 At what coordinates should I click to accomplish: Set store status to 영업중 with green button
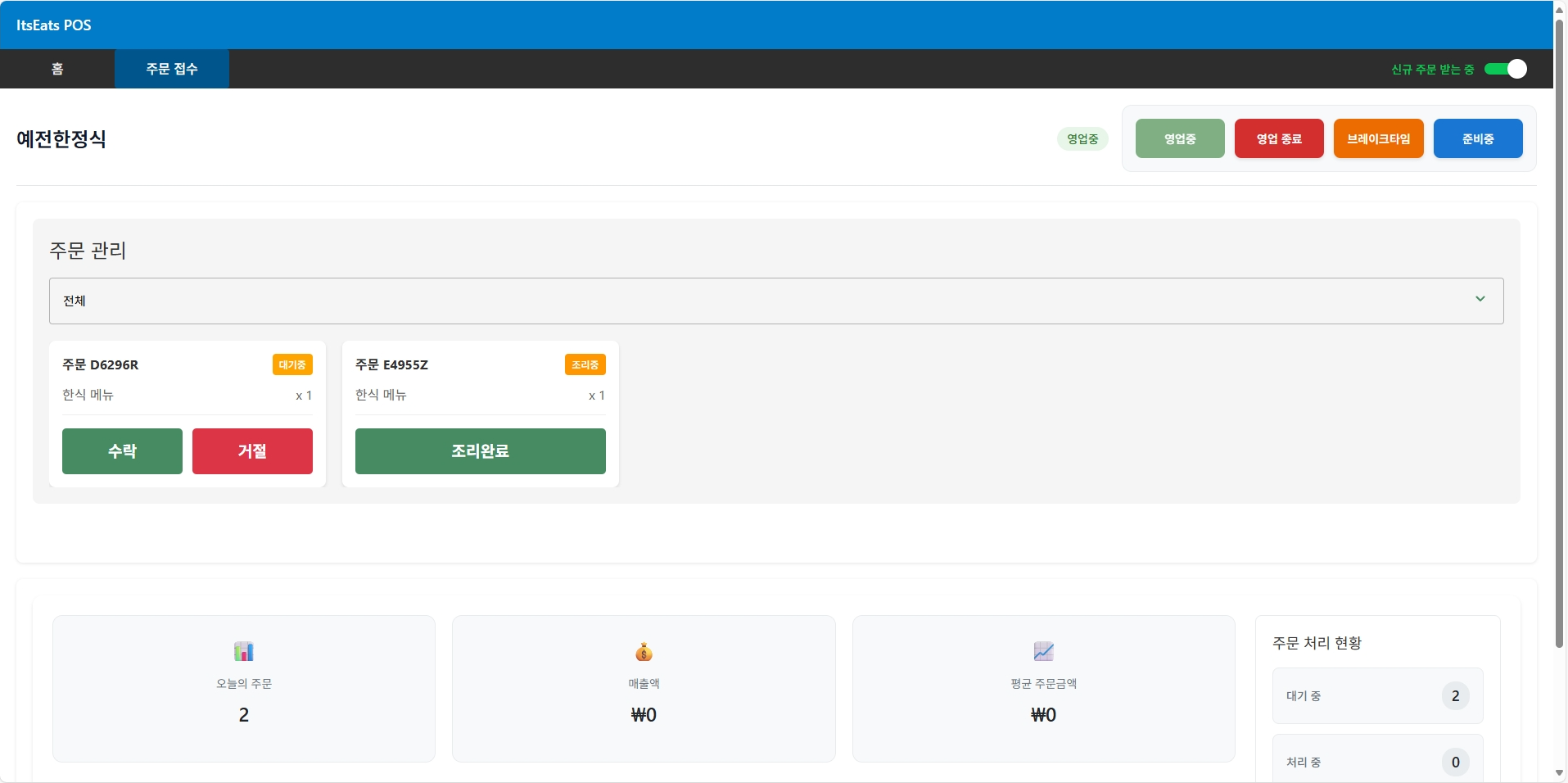coord(1180,138)
